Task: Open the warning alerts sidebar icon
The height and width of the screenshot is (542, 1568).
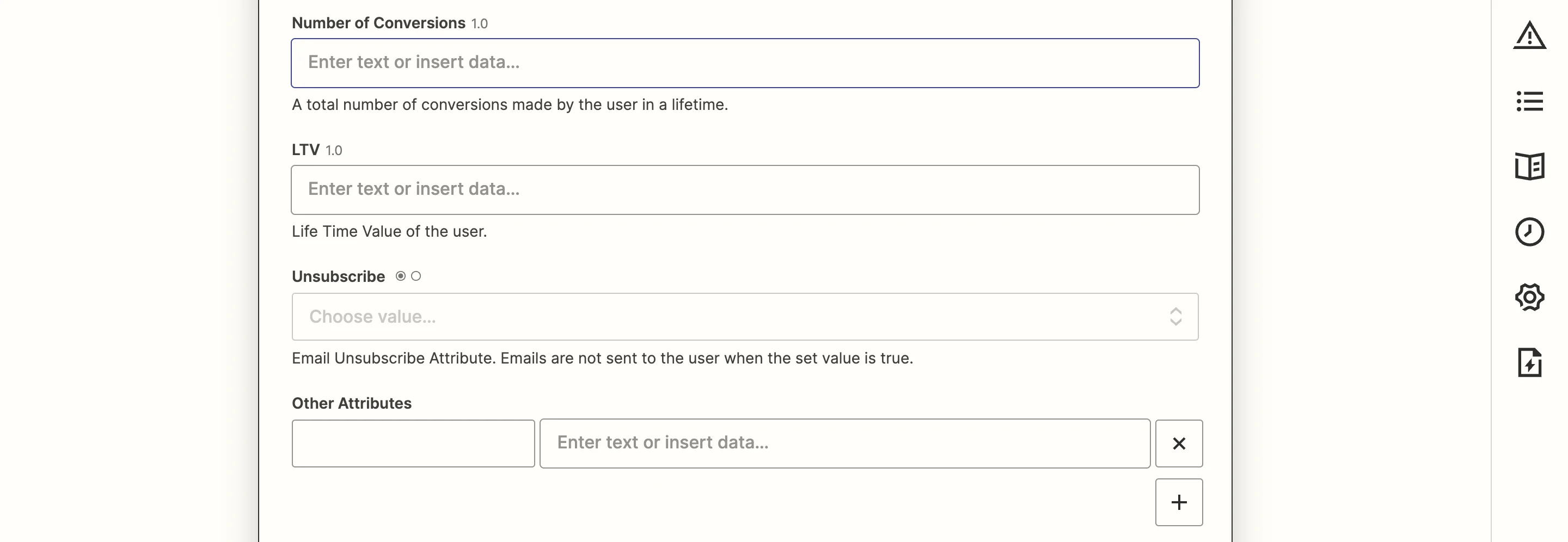Action: [1529, 35]
